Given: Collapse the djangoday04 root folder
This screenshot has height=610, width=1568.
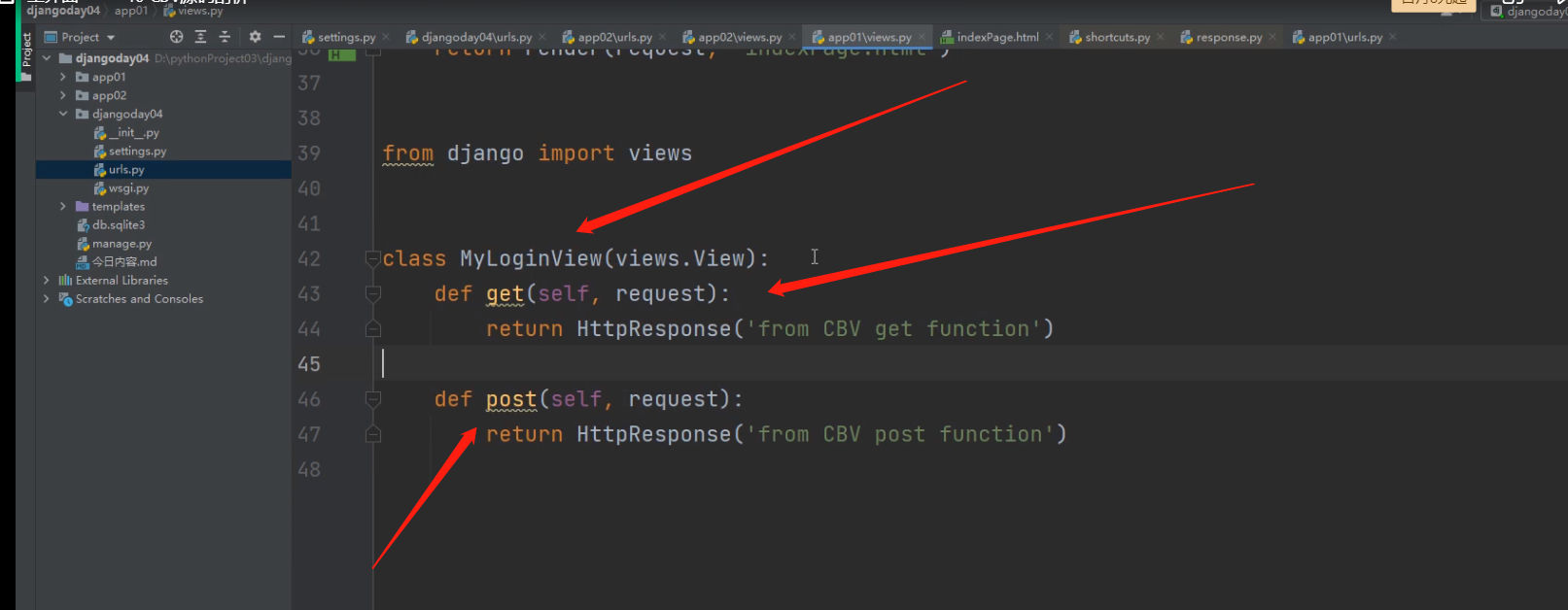Looking at the screenshot, I should (x=47, y=58).
